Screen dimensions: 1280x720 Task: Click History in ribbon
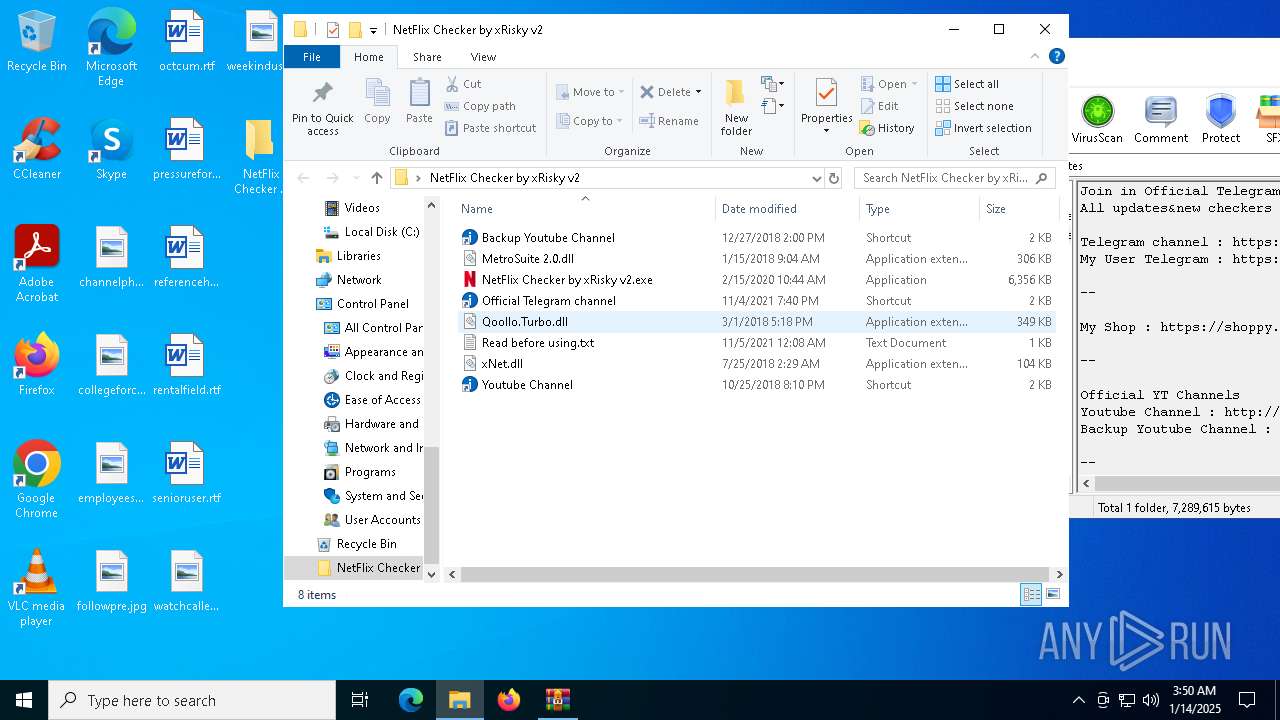click(887, 128)
